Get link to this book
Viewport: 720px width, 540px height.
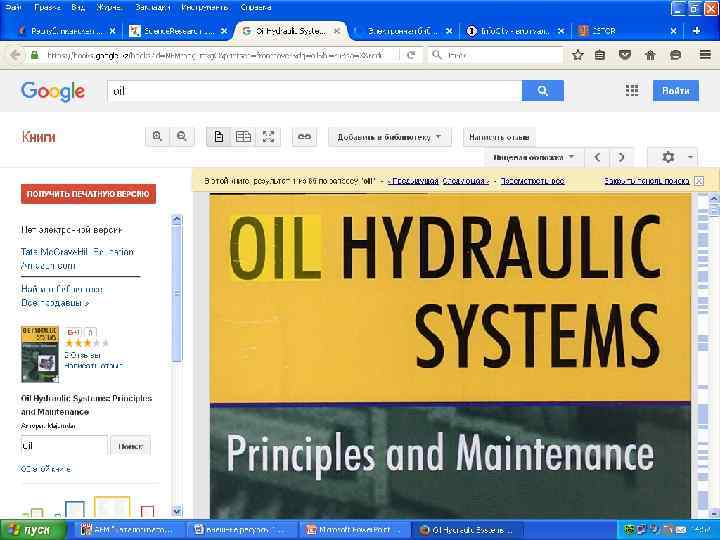tap(304, 137)
